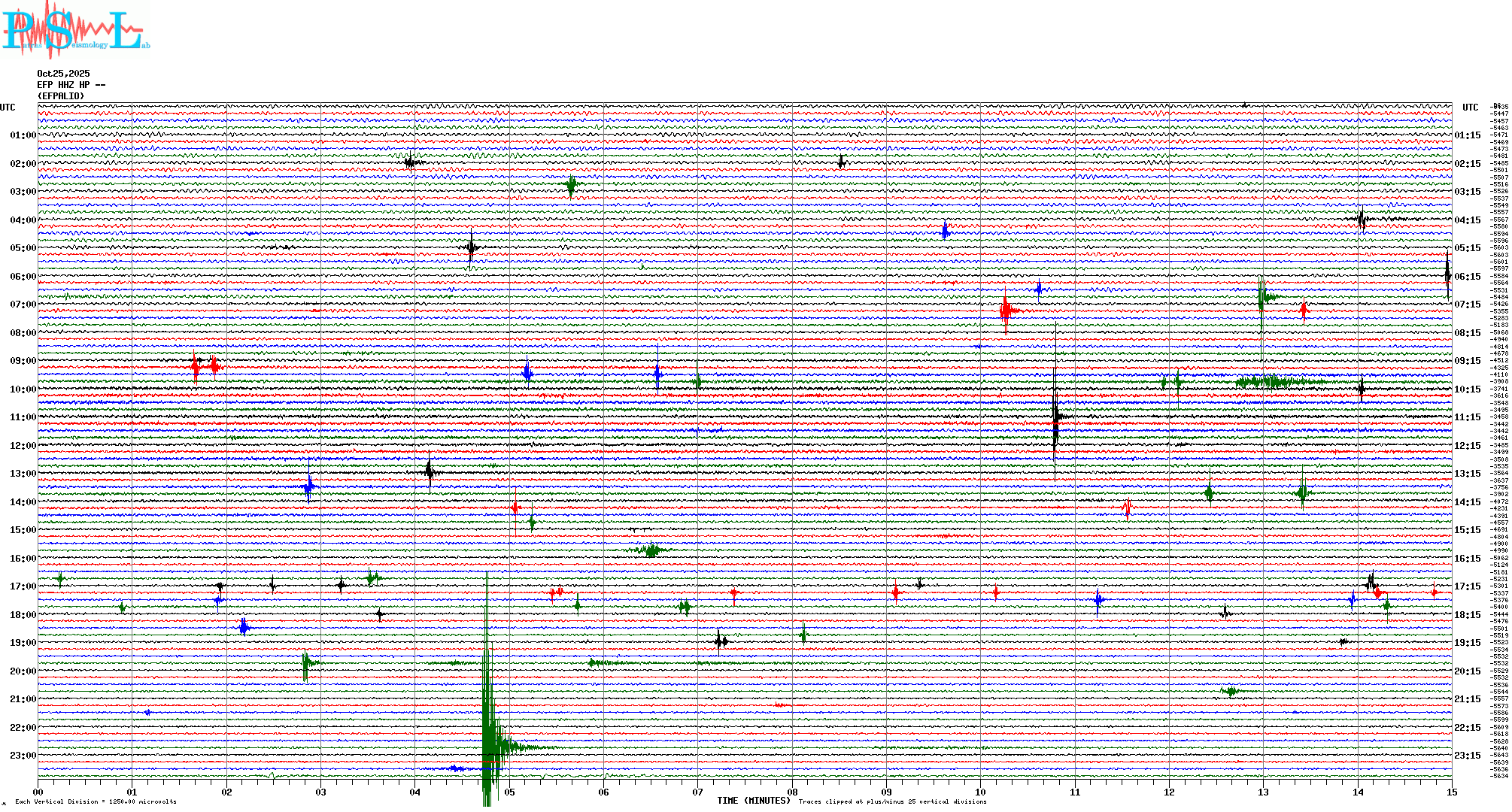Click the Oct25,2025 date label
The height and width of the screenshot is (812, 1512).
coord(63,74)
